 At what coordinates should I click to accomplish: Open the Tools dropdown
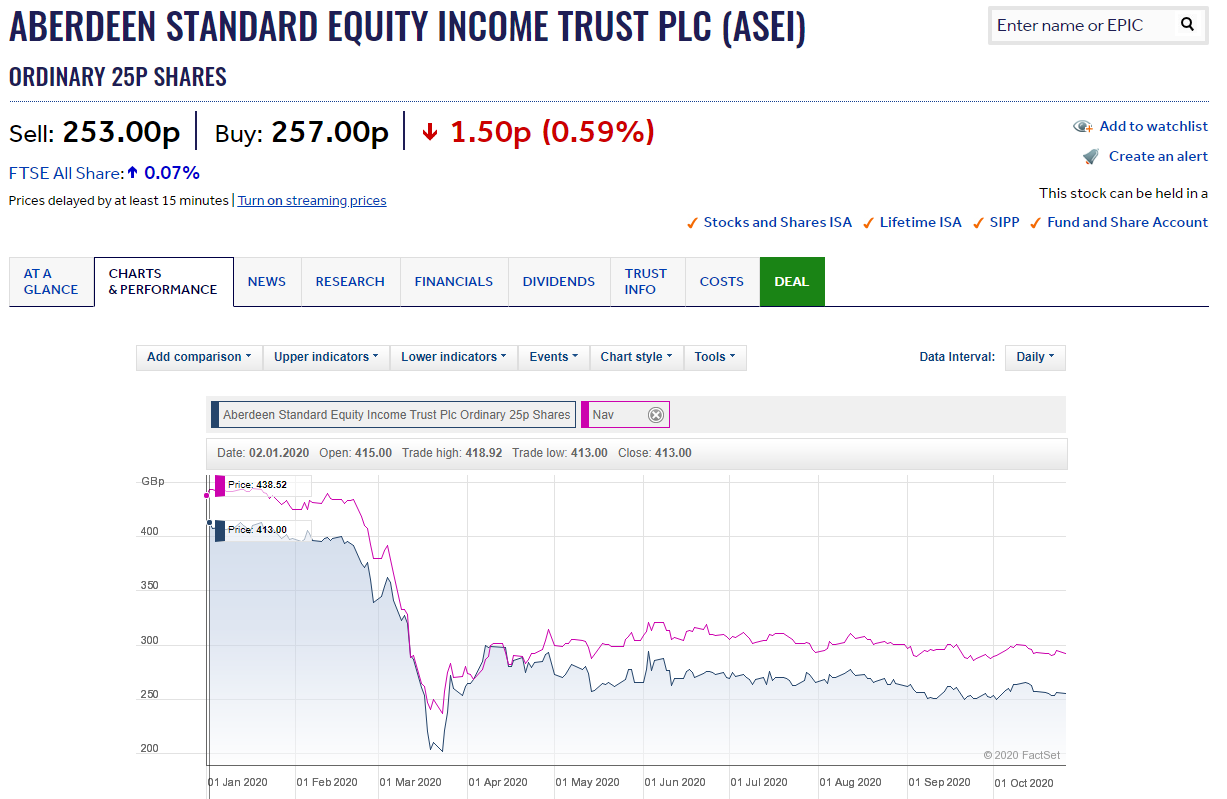click(x=714, y=357)
